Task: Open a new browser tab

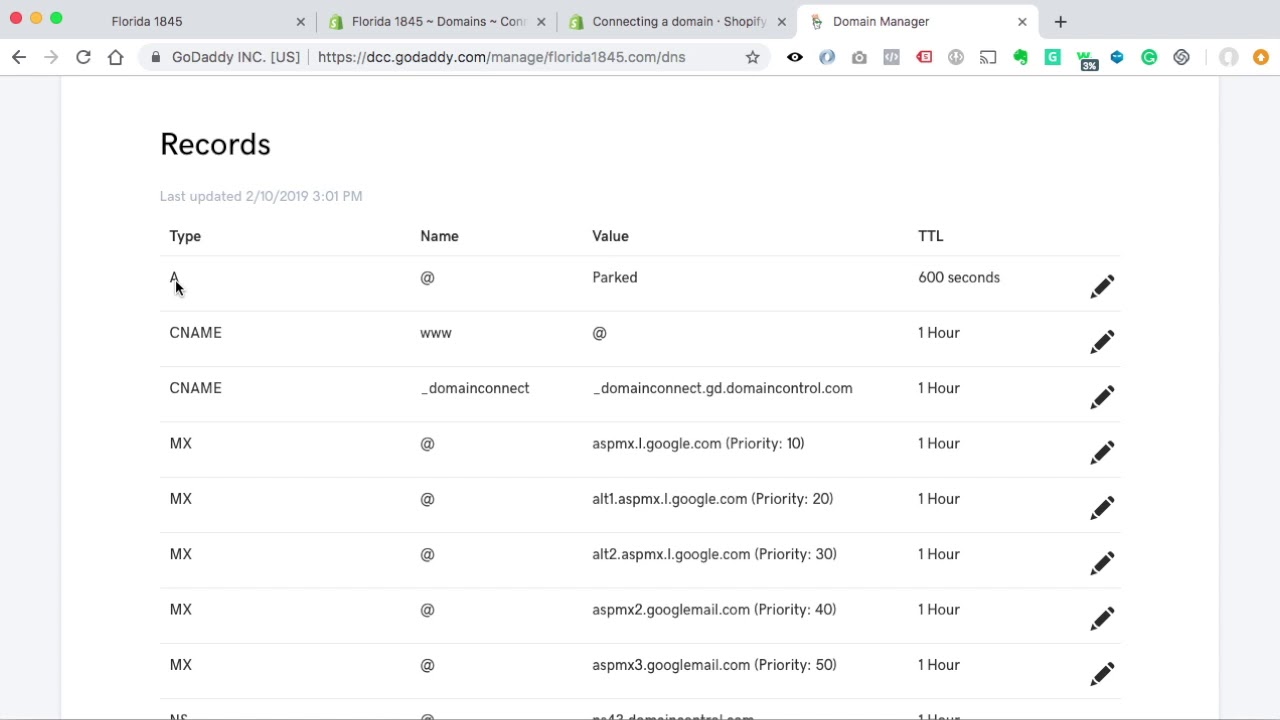Action: pyautogui.click(x=1061, y=21)
